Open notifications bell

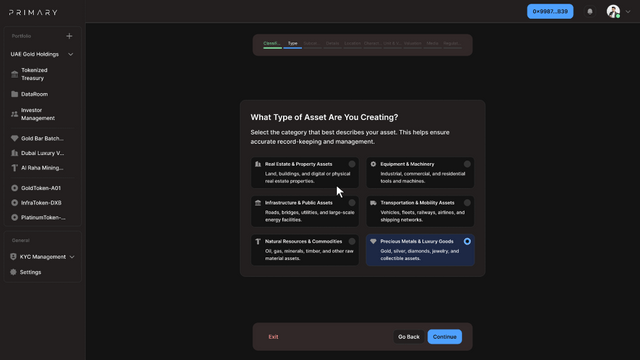(x=590, y=11)
